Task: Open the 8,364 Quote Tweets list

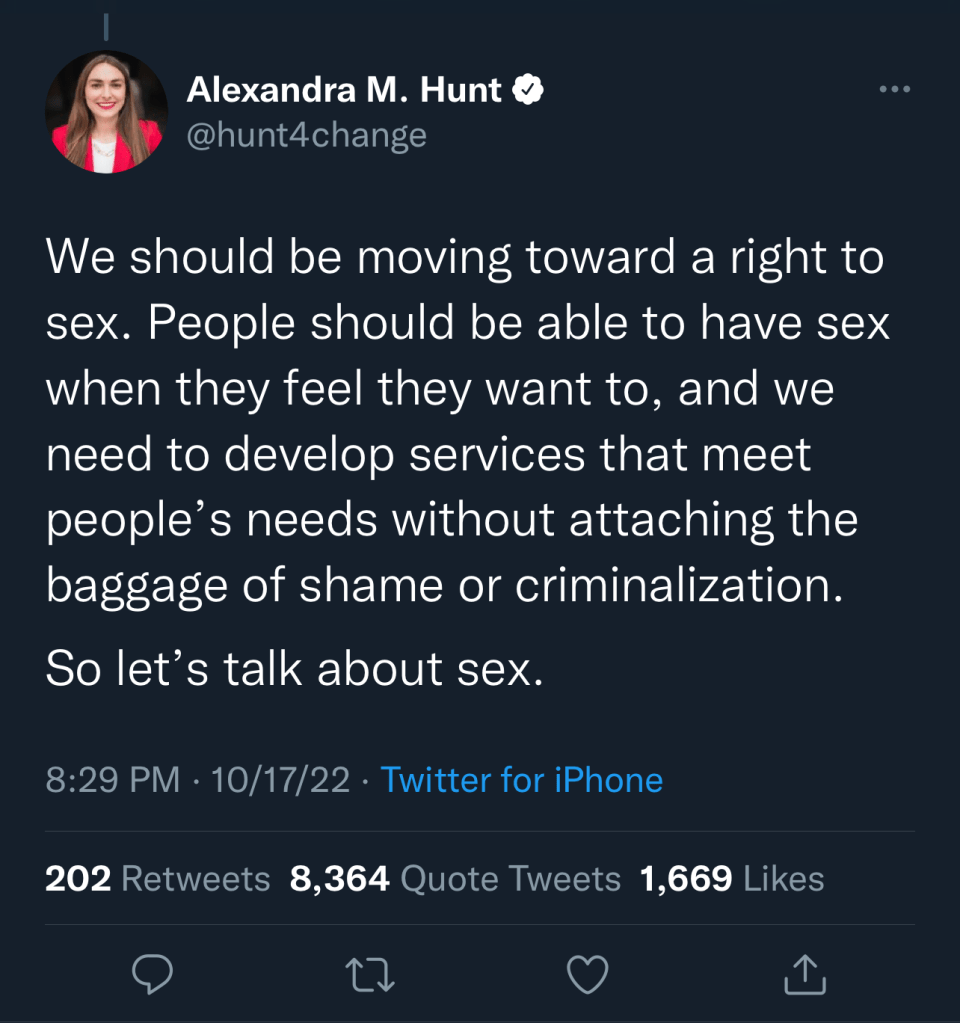Action: tap(455, 879)
